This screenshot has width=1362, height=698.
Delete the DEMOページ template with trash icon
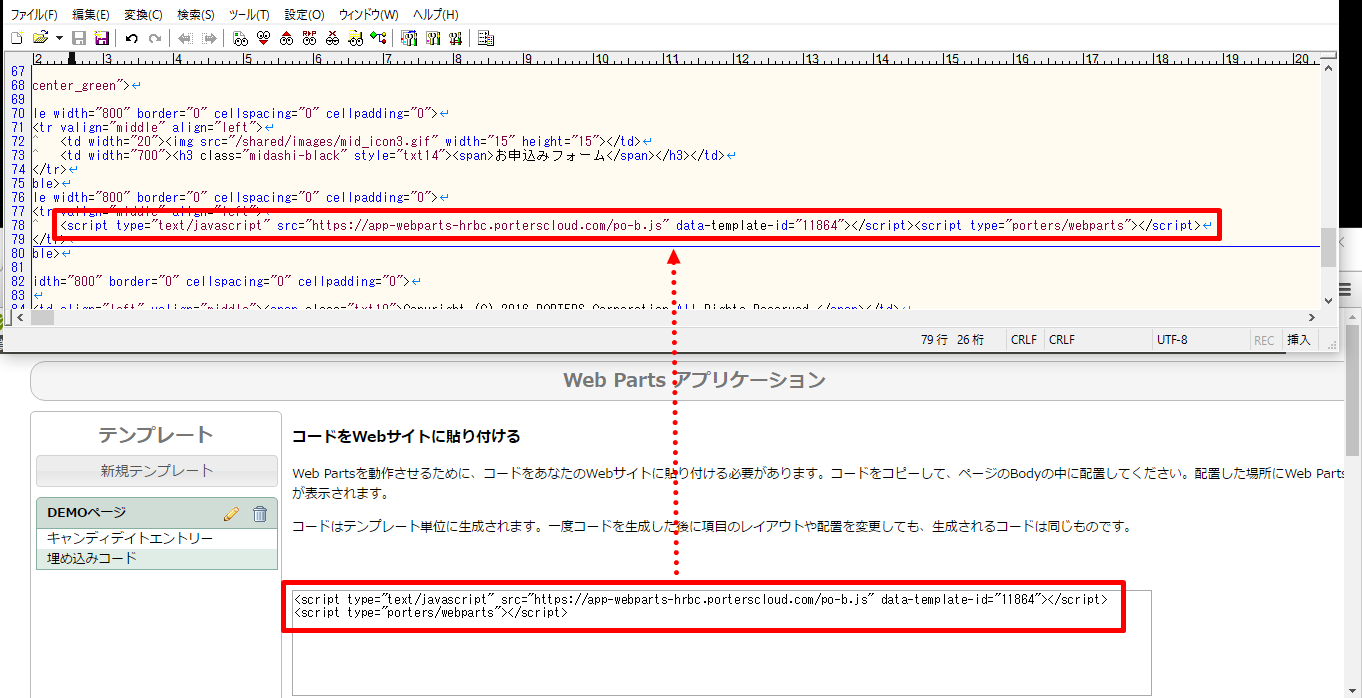(x=260, y=514)
